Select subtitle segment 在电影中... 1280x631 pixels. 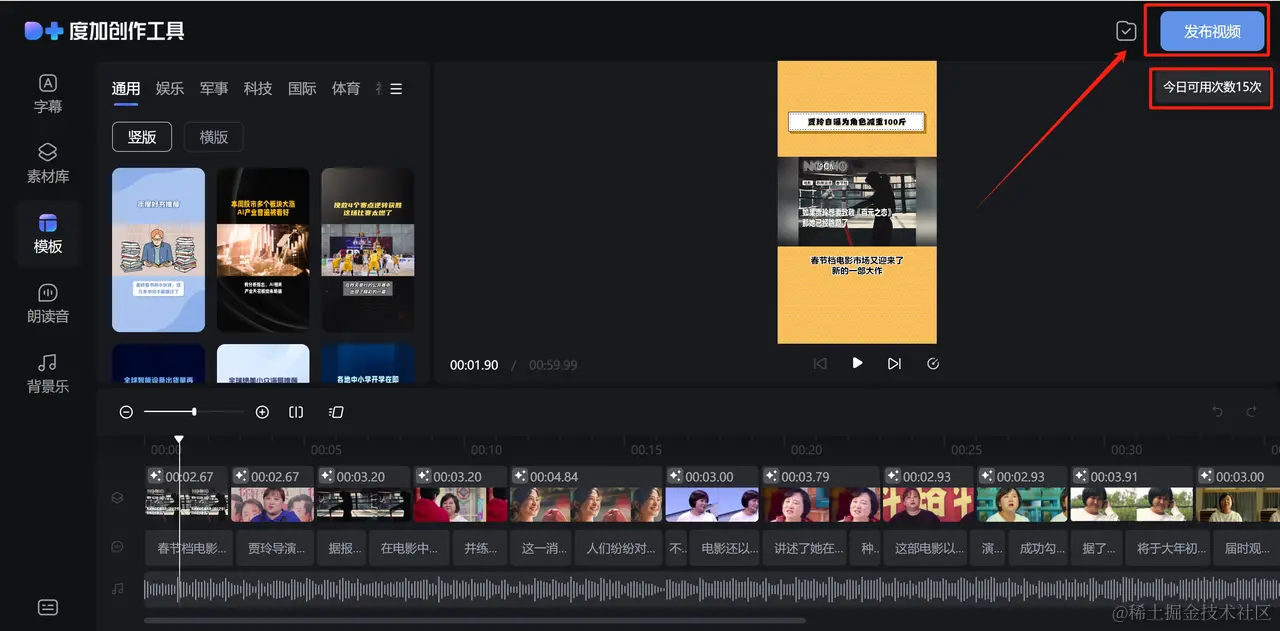[x=410, y=548]
